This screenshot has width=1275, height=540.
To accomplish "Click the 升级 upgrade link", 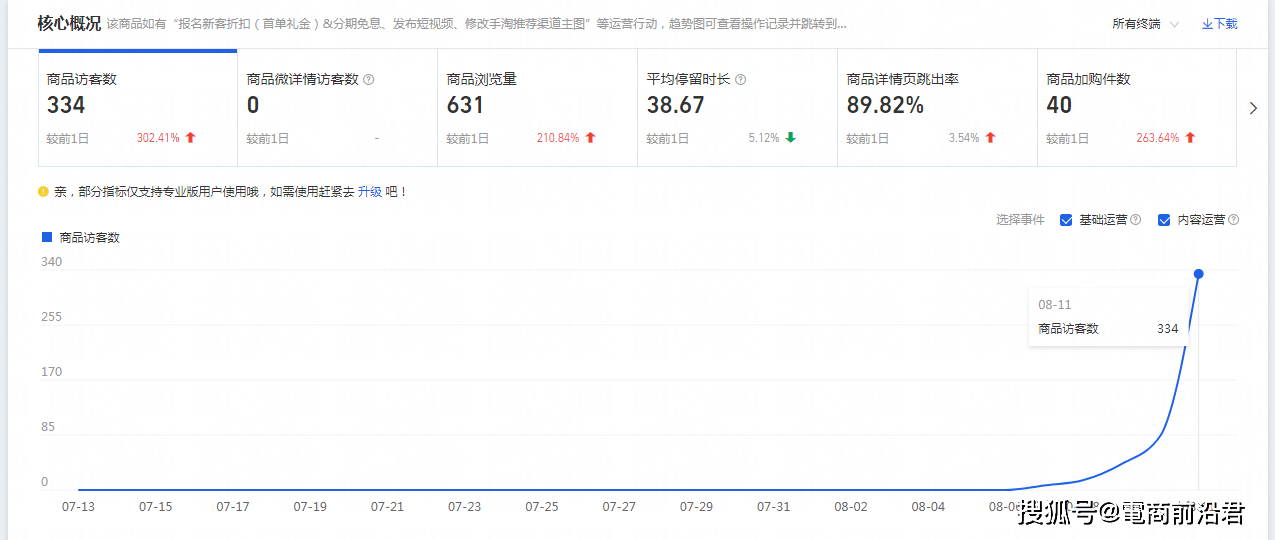I will (370, 191).
